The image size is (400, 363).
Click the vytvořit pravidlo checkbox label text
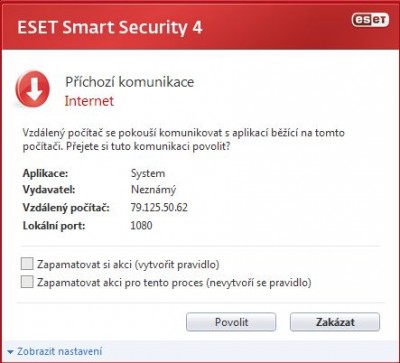pos(128,265)
